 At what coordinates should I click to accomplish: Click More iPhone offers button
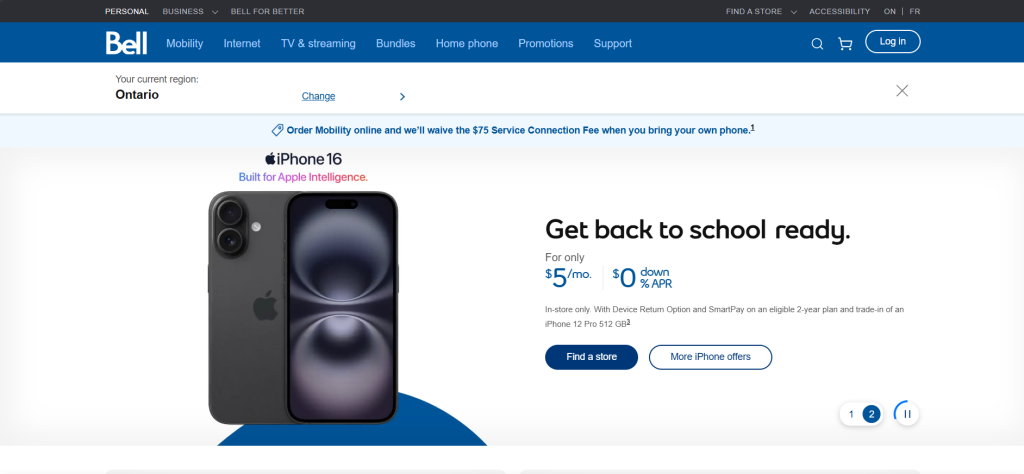(x=711, y=357)
